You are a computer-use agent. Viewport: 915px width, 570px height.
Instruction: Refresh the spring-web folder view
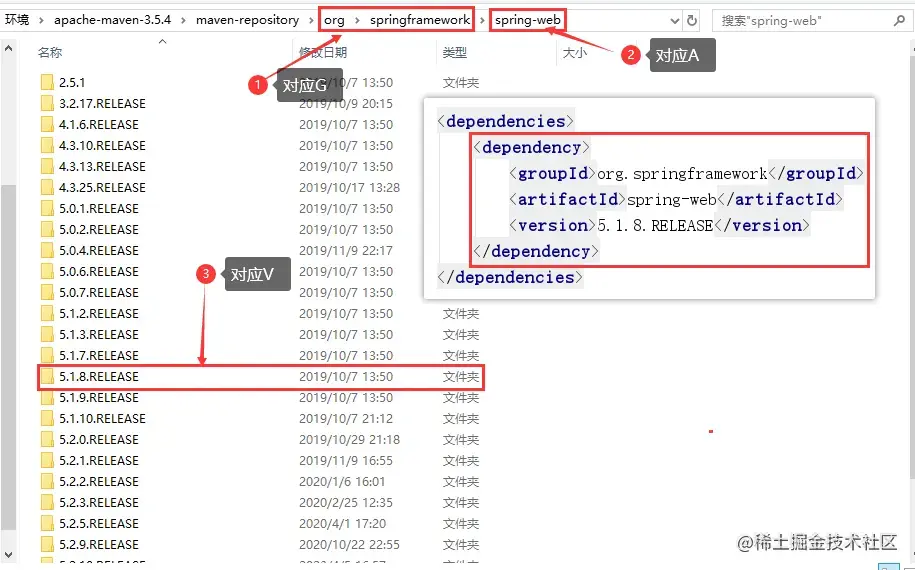point(692,20)
